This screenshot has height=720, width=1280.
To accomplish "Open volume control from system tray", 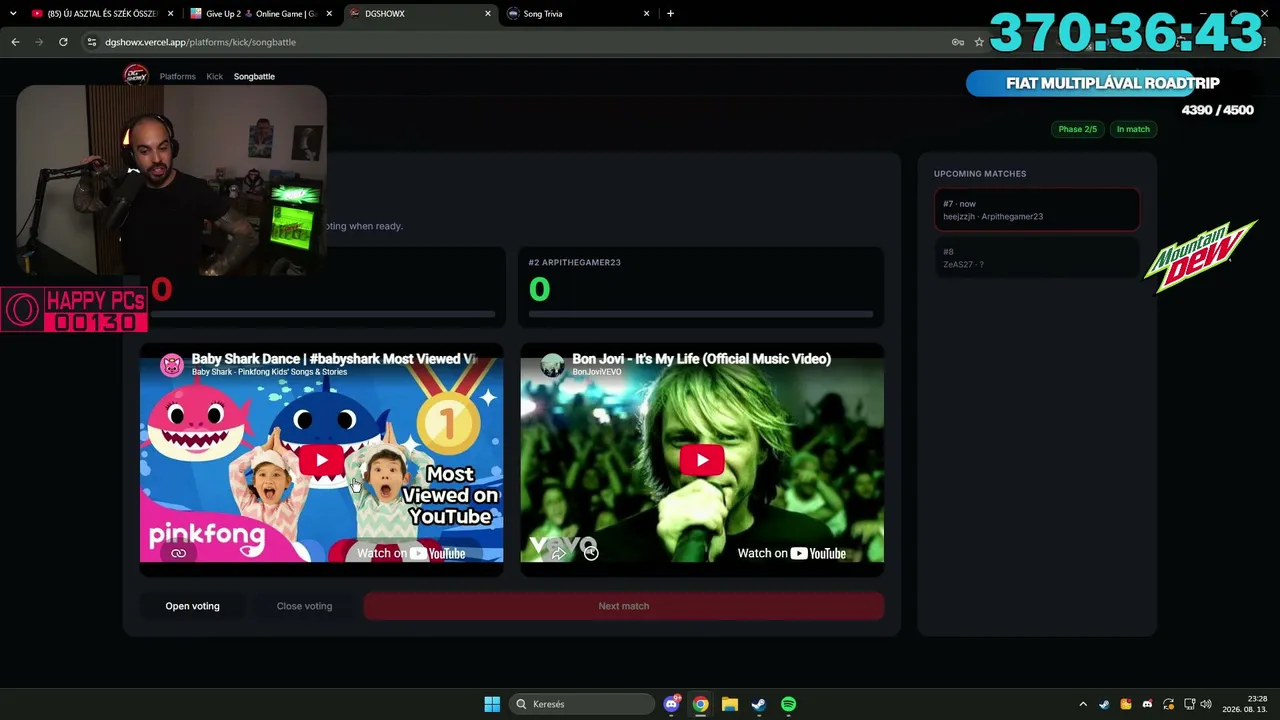I will (1206, 704).
